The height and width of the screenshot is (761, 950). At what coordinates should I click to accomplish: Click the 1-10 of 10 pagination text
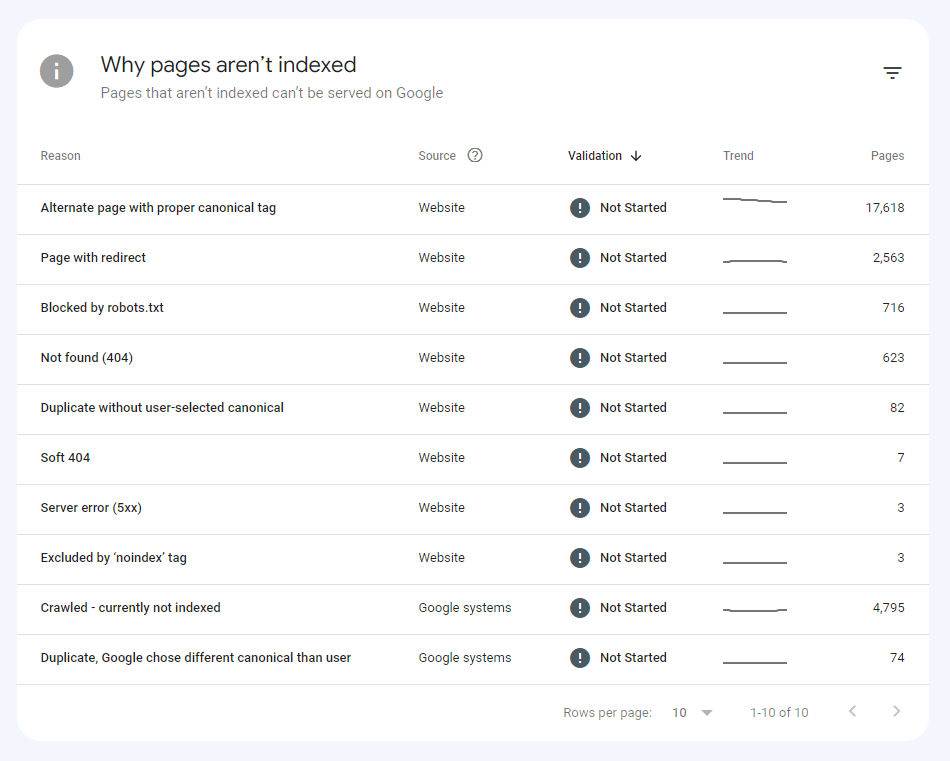(x=779, y=713)
